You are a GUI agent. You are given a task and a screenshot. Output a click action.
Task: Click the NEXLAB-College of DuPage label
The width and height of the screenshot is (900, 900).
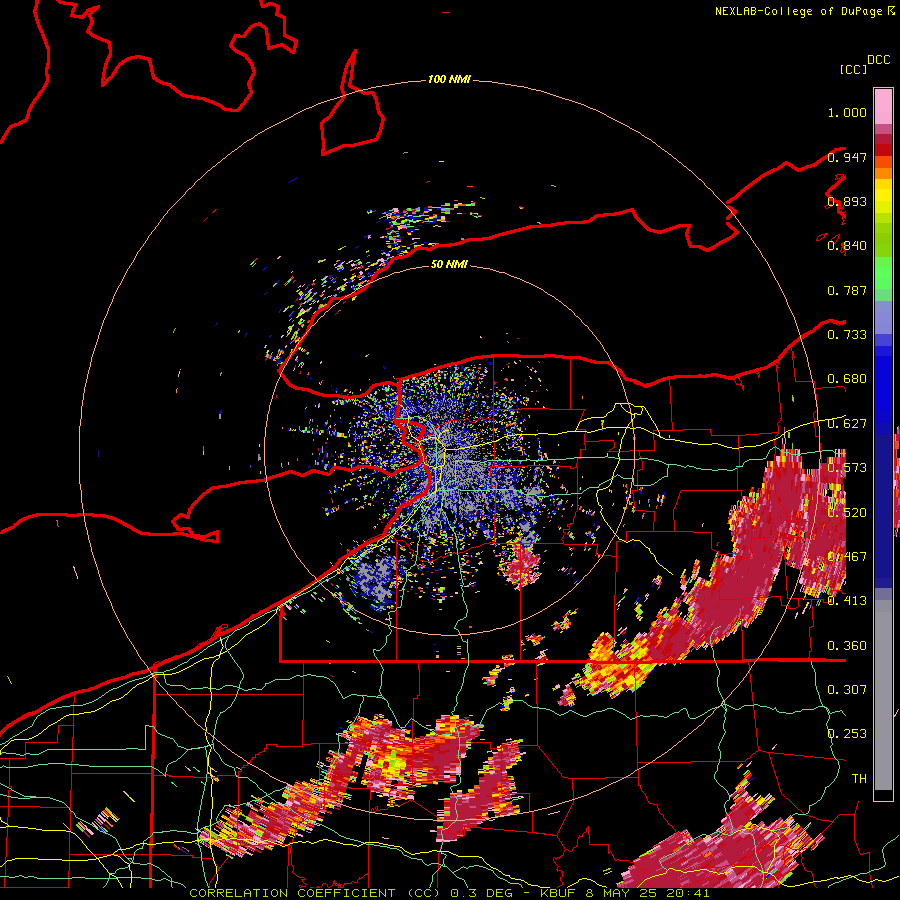tap(798, 11)
